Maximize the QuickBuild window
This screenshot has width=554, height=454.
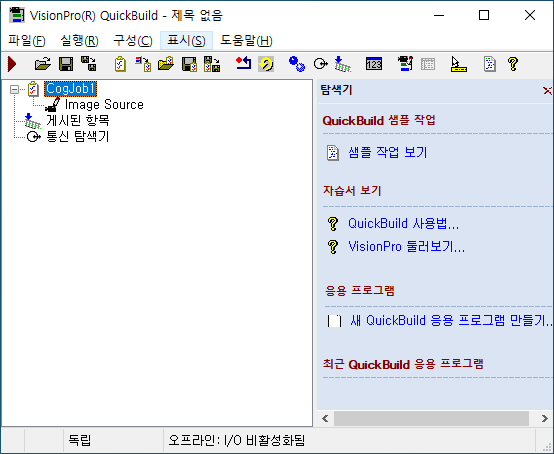coord(484,15)
